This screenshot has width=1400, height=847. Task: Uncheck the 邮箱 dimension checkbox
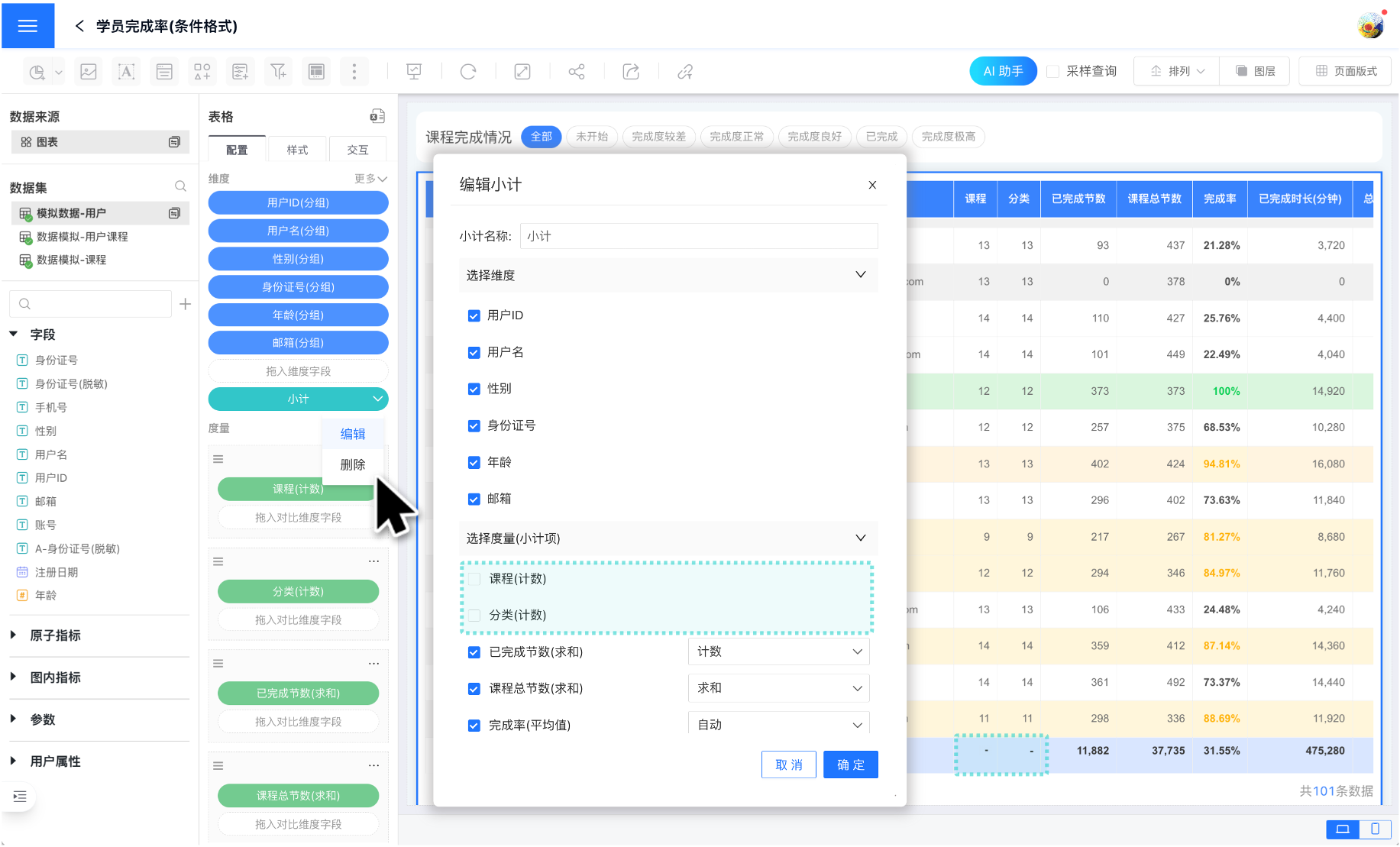(474, 499)
